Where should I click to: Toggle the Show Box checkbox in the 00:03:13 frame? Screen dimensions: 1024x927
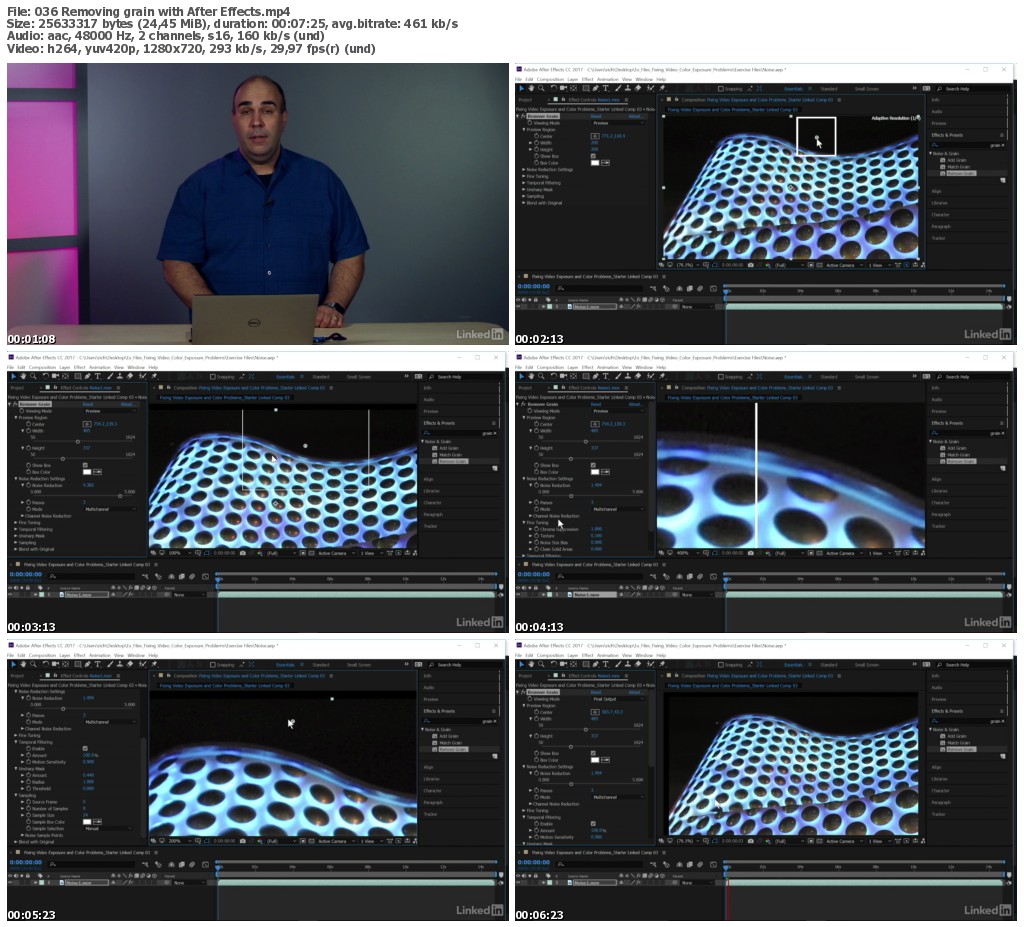coord(85,465)
